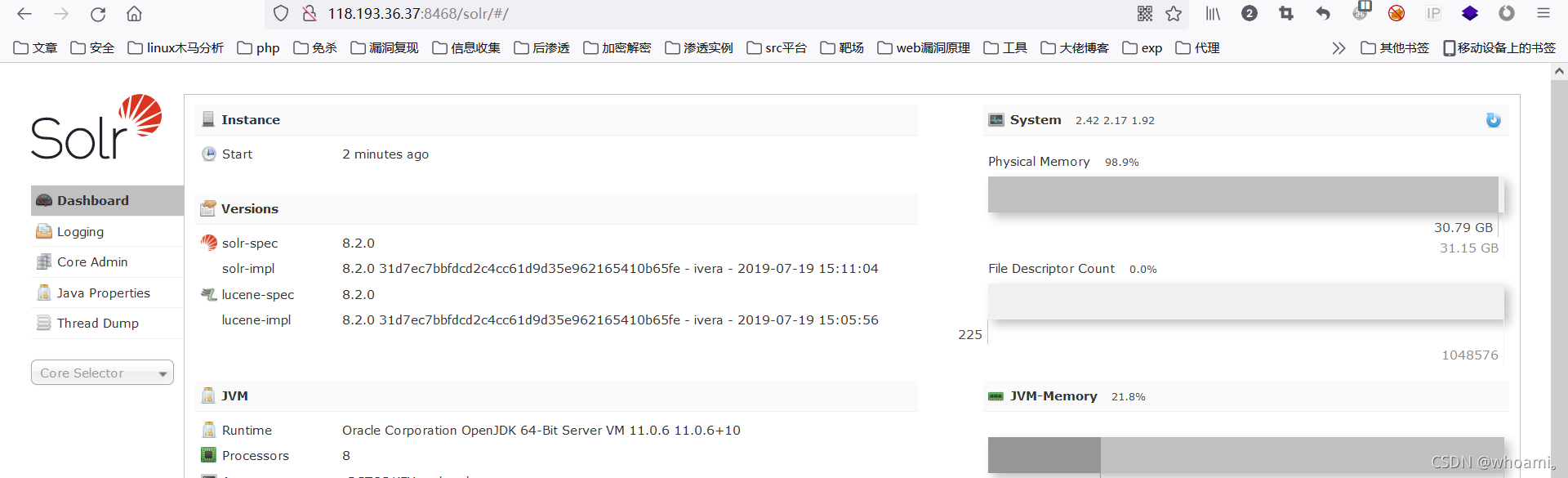Bookmark this page with the star icon
1568x478 pixels.
[x=1174, y=14]
